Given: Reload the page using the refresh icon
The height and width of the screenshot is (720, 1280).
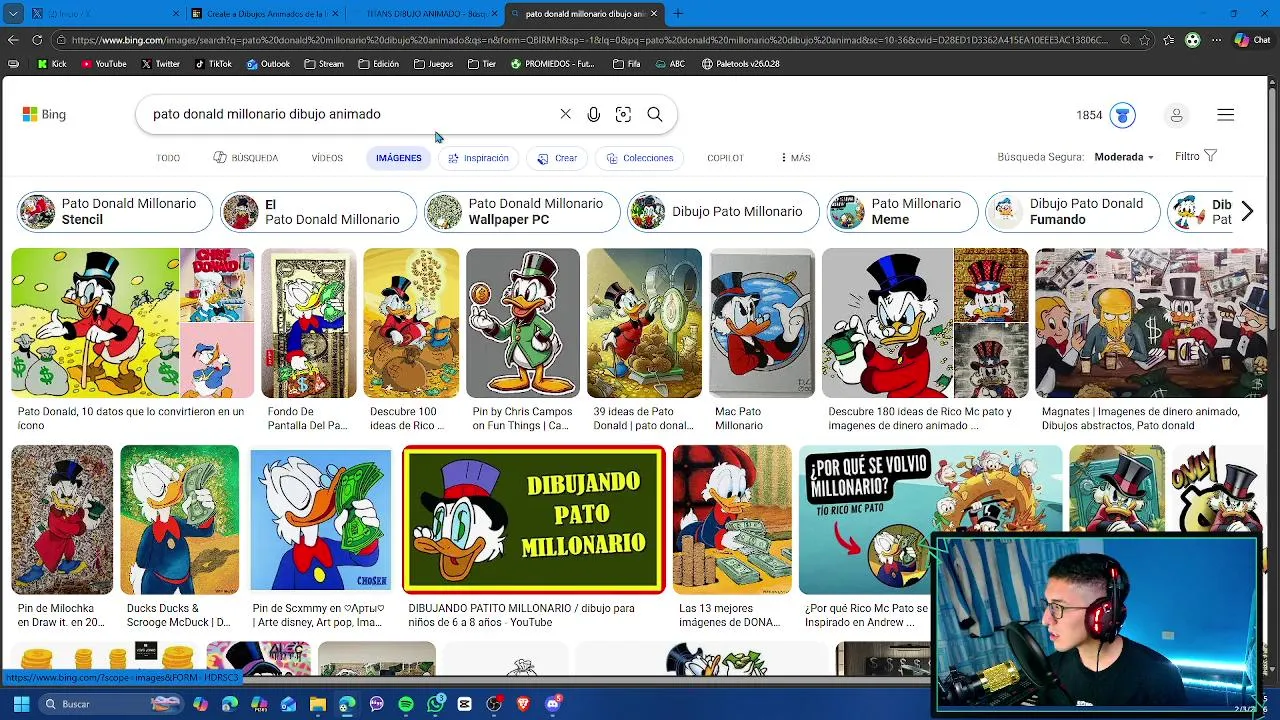Looking at the screenshot, I should 37,40.
